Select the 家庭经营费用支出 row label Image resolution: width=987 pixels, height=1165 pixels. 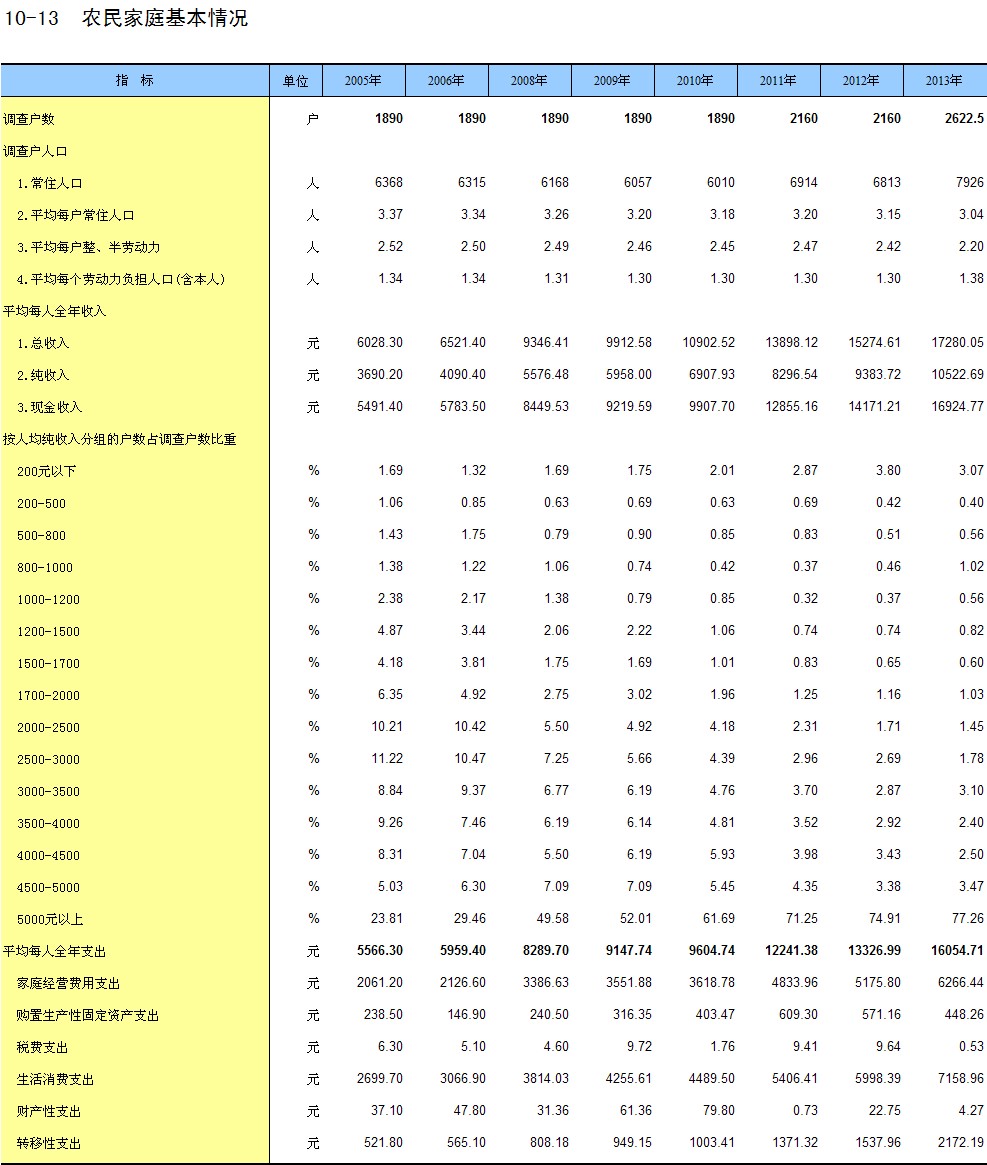pos(68,983)
